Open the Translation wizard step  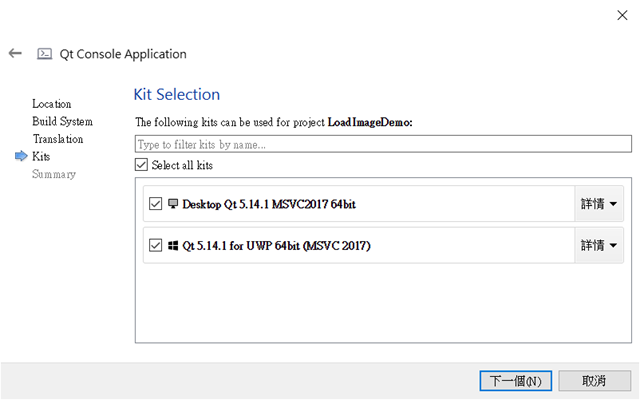coord(58,139)
